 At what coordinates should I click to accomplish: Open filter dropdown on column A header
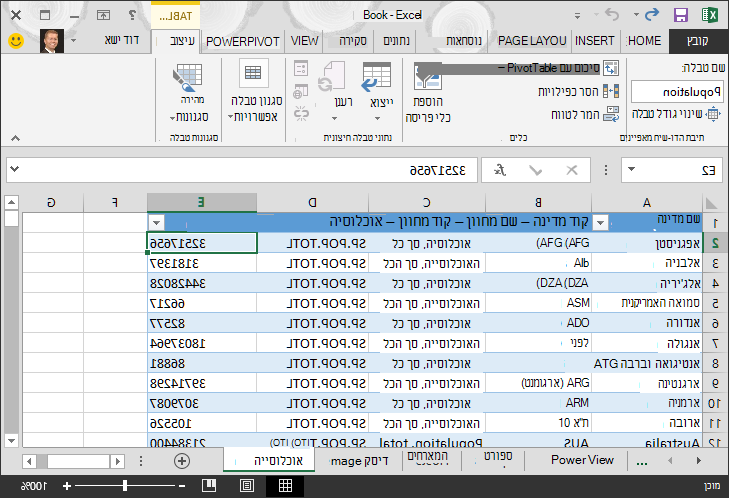tap(600, 223)
